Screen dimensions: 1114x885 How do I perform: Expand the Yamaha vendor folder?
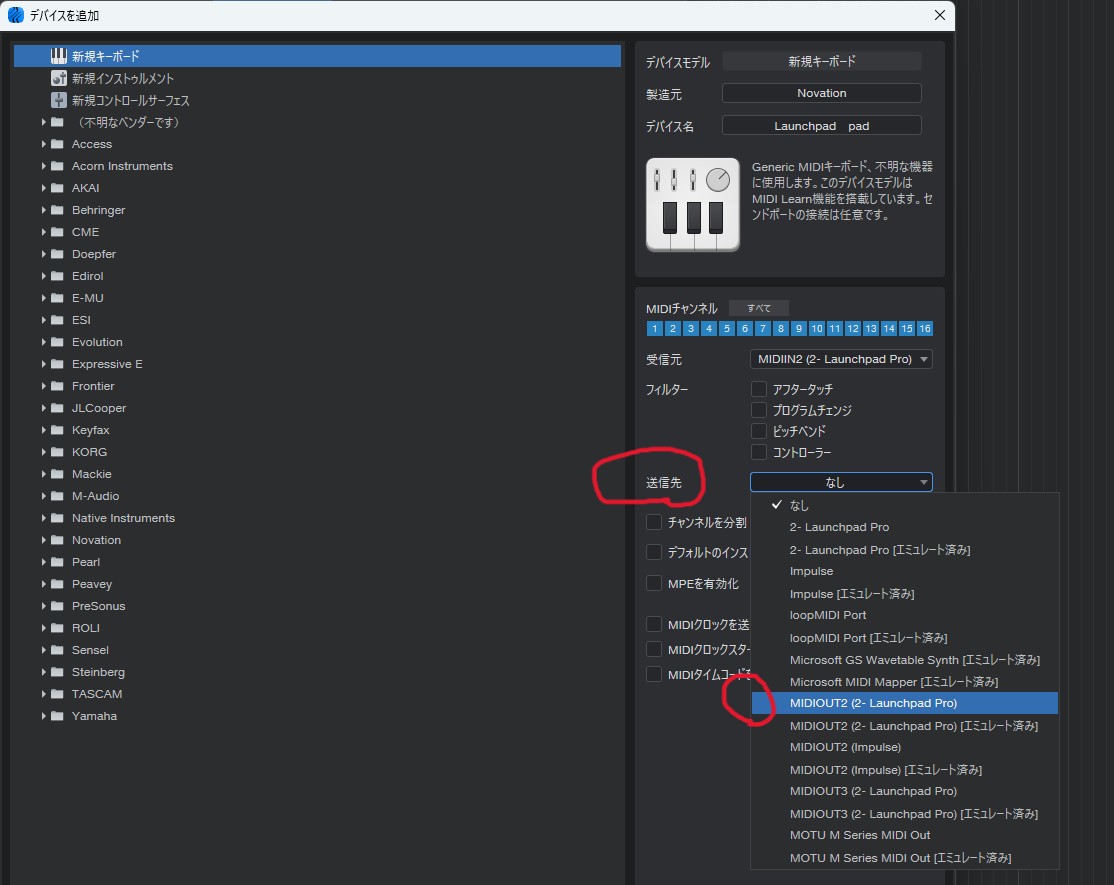click(x=44, y=716)
